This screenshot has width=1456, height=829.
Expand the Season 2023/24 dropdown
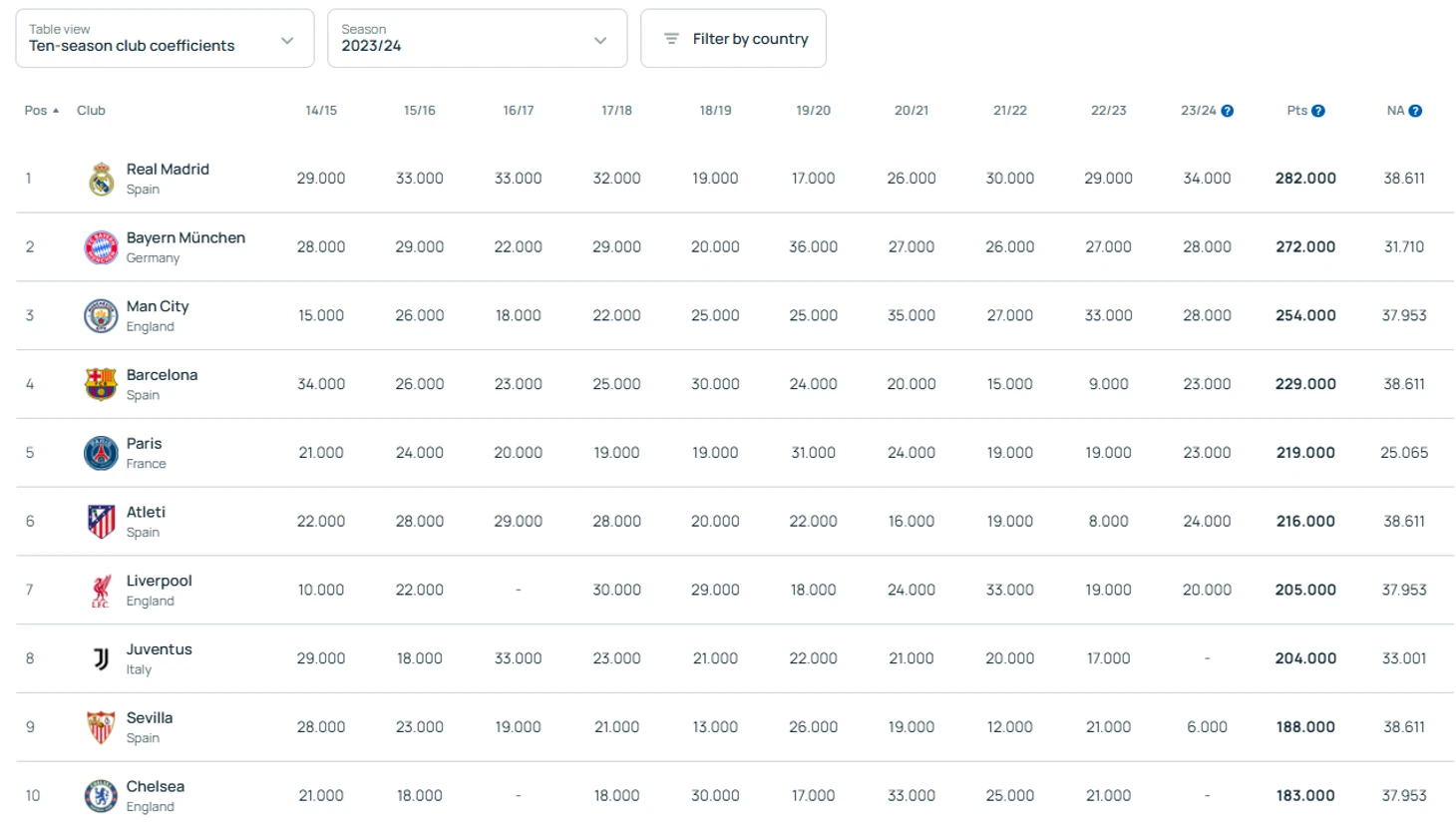tap(477, 39)
